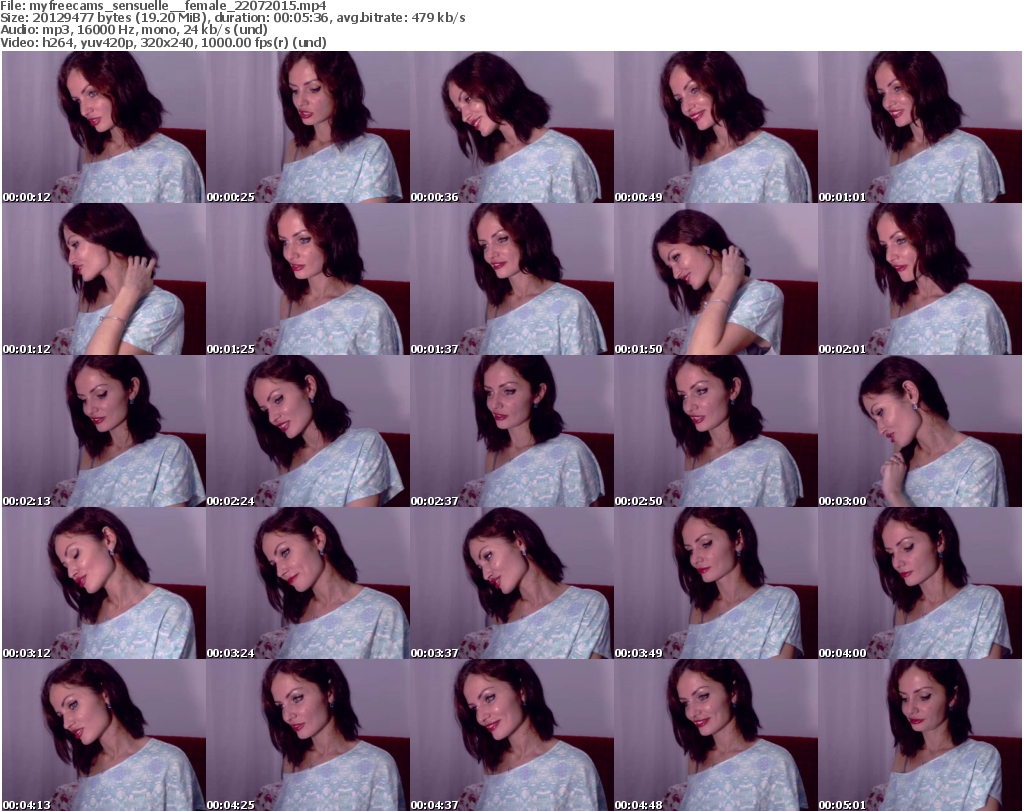The width and height of the screenshot is (1024, 811).
Task: Pick the preview frame at 00:02:37
Action: pyautogui.click(x=512, y=432)
